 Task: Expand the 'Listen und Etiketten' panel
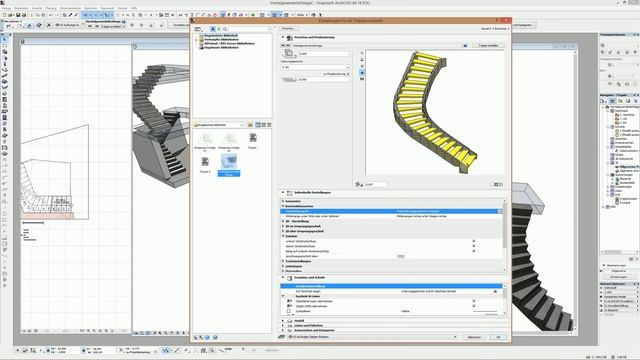tap(283, 326)
